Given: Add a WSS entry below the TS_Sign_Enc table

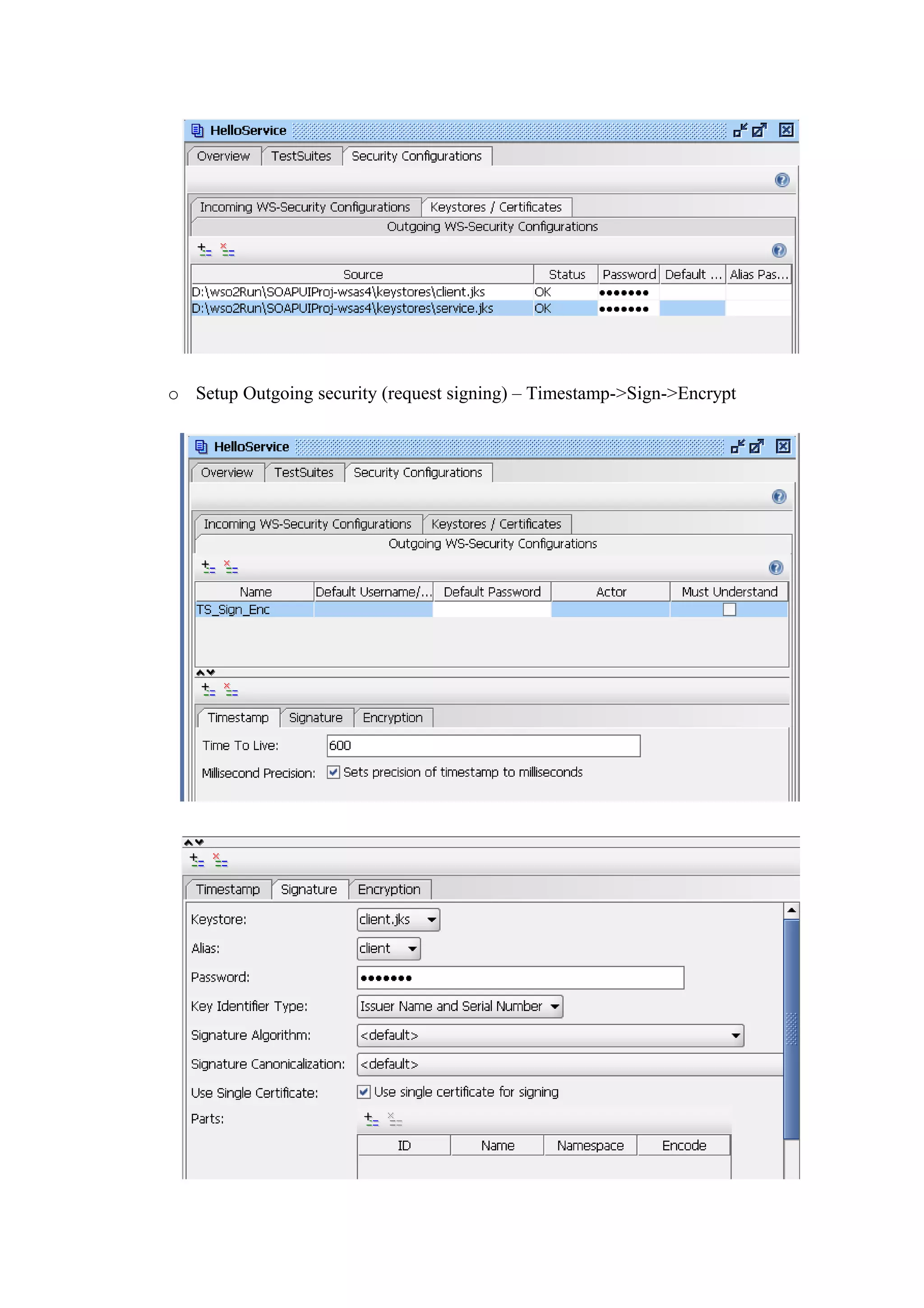Looking at the screenshot, I should 208,689.
